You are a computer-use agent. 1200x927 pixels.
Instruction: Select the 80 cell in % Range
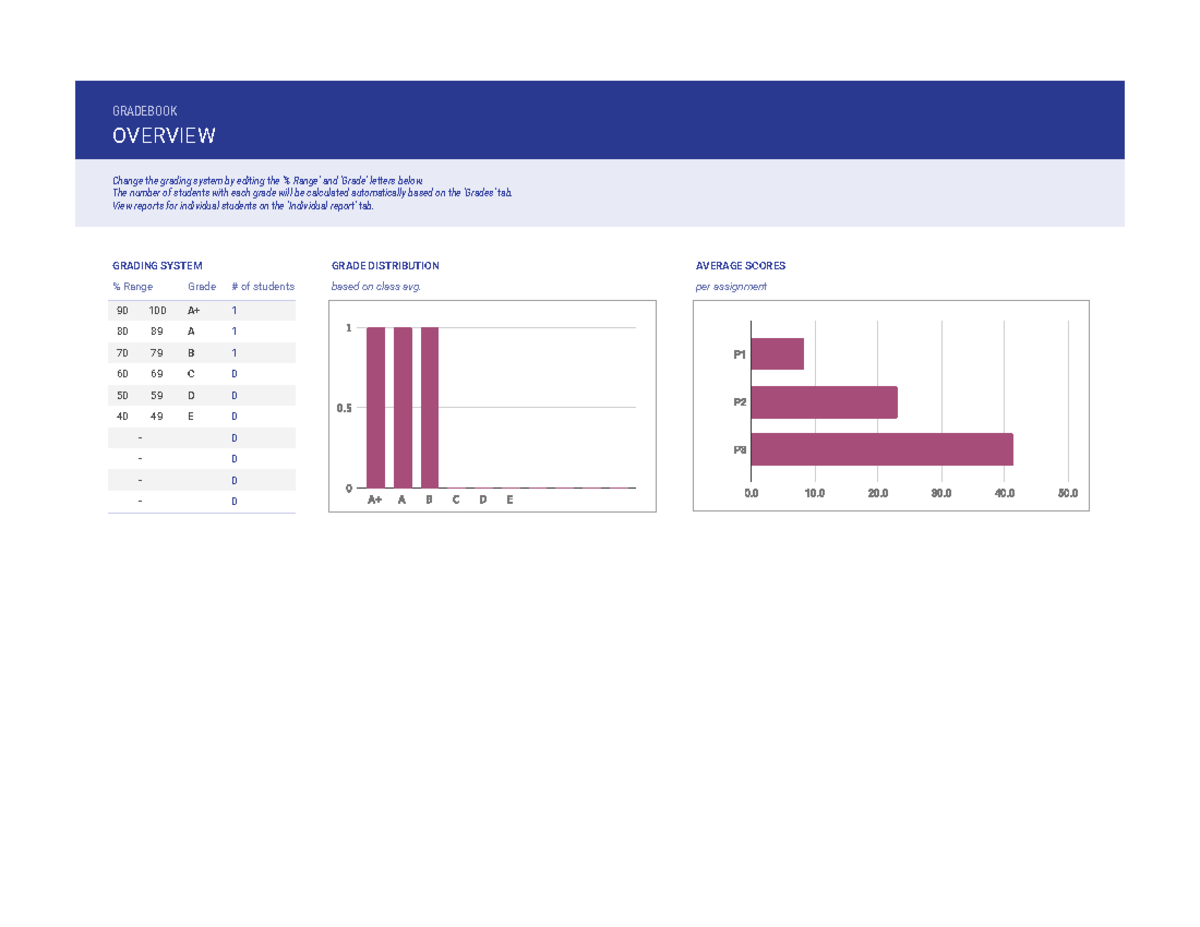pyautogui.click(x=122, y=332)
